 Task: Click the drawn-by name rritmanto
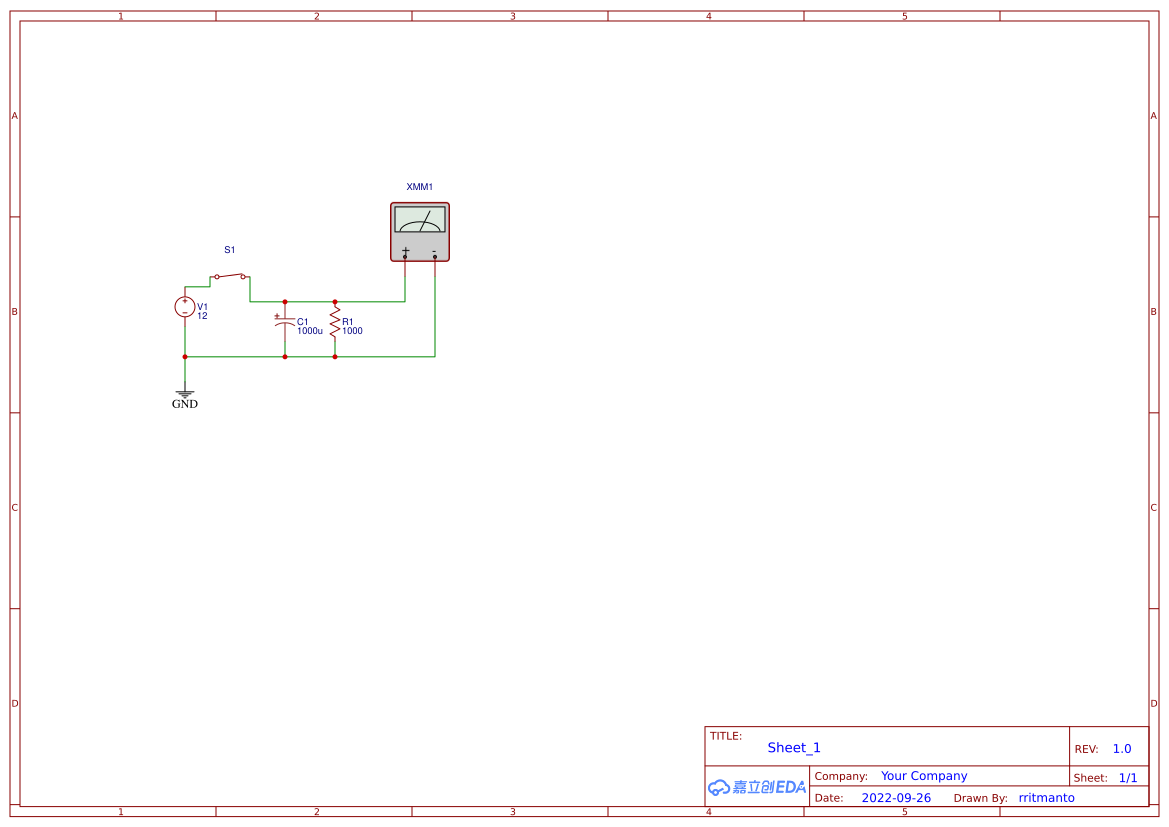coord(1046,797)
